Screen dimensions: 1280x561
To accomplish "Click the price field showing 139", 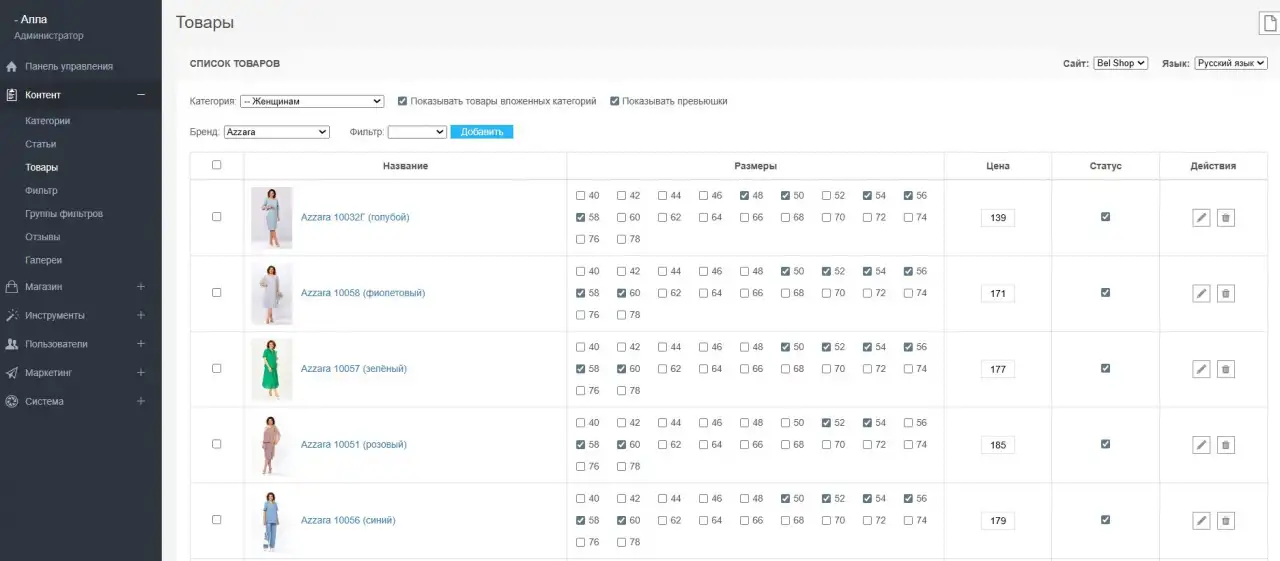I will (x=998, y=218).
